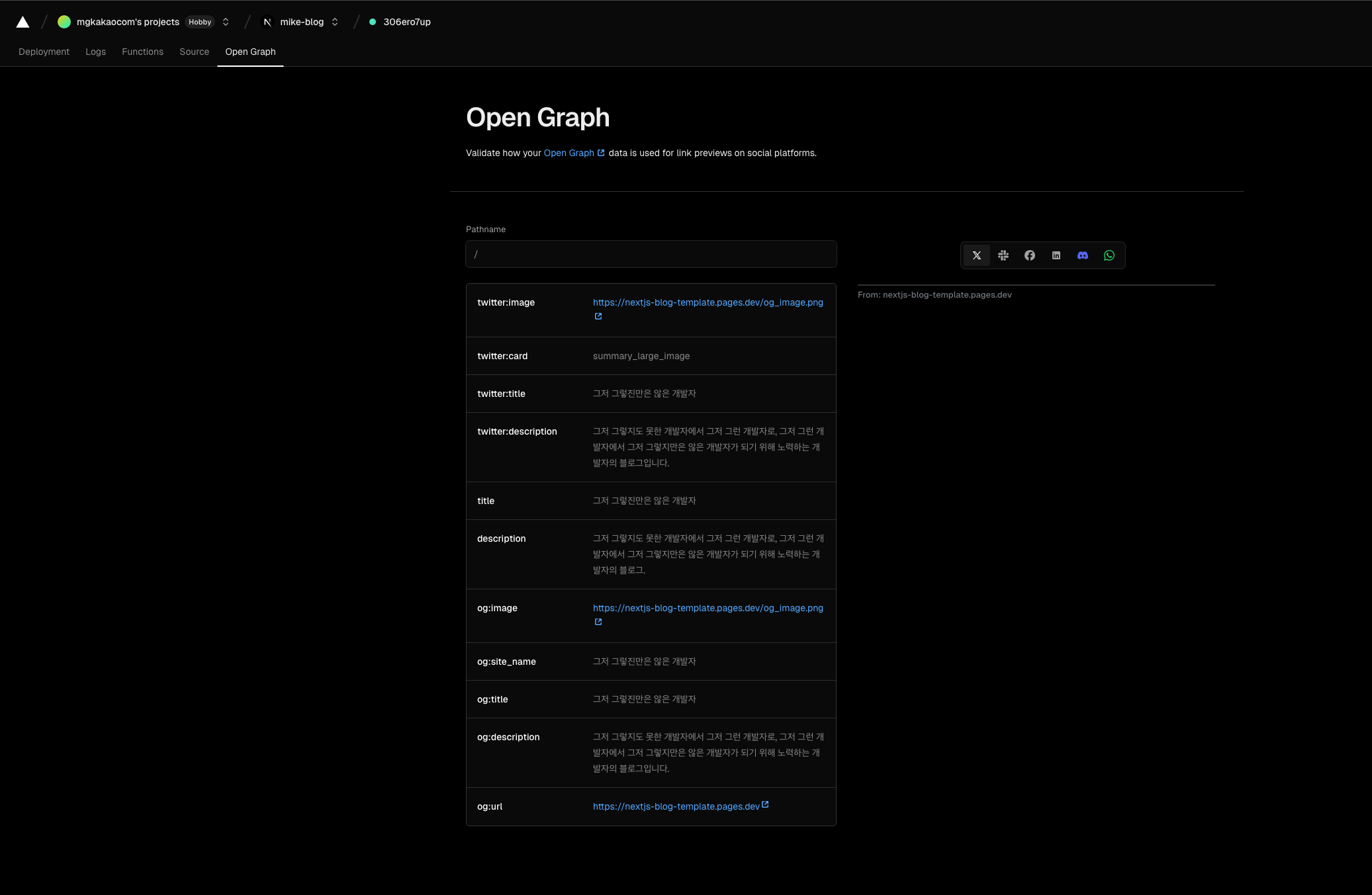
Task: Click the twitter:card label
Action: tap(502, 356)
